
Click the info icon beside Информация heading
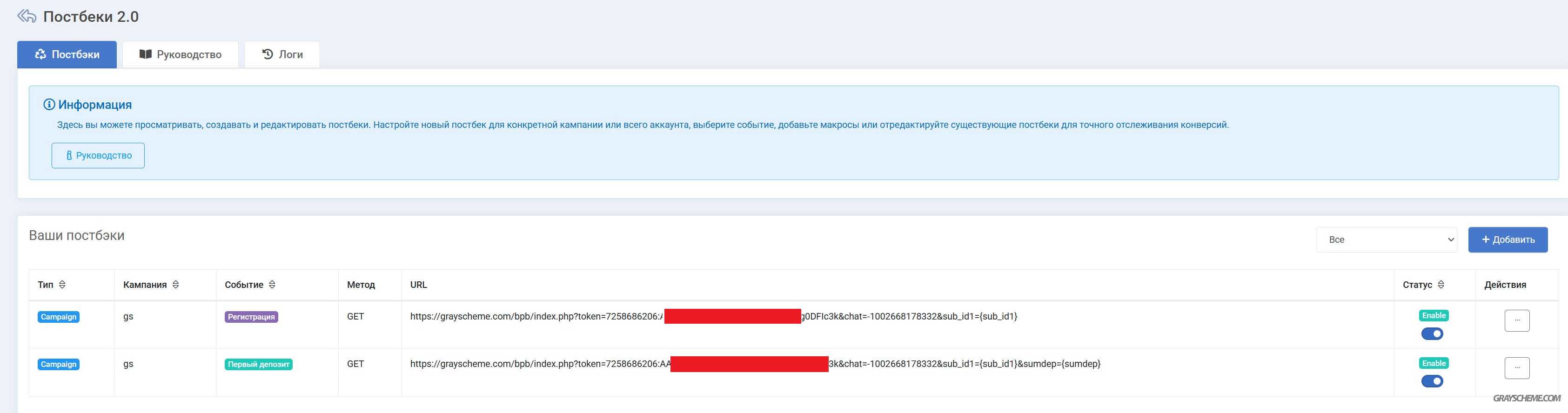click(x=49, y=105)
